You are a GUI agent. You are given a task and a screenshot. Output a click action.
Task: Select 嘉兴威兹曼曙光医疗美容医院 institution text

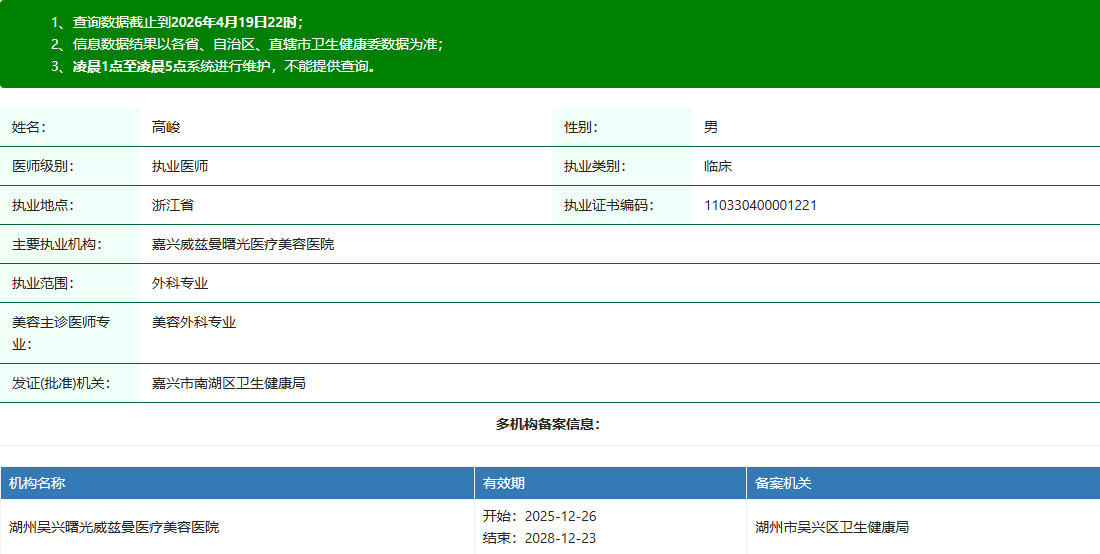[243, 244]
